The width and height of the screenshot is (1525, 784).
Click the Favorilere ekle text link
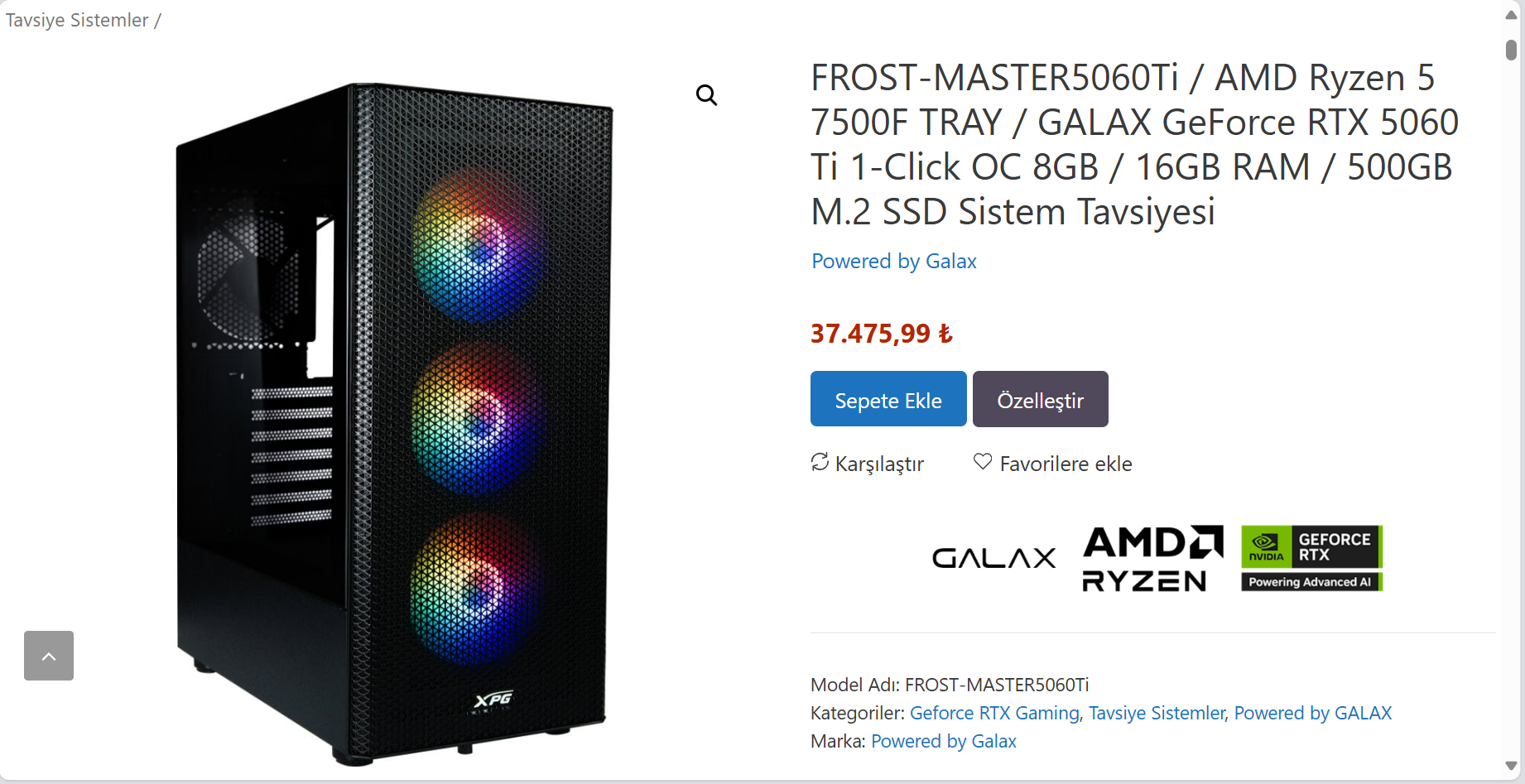1066,464
